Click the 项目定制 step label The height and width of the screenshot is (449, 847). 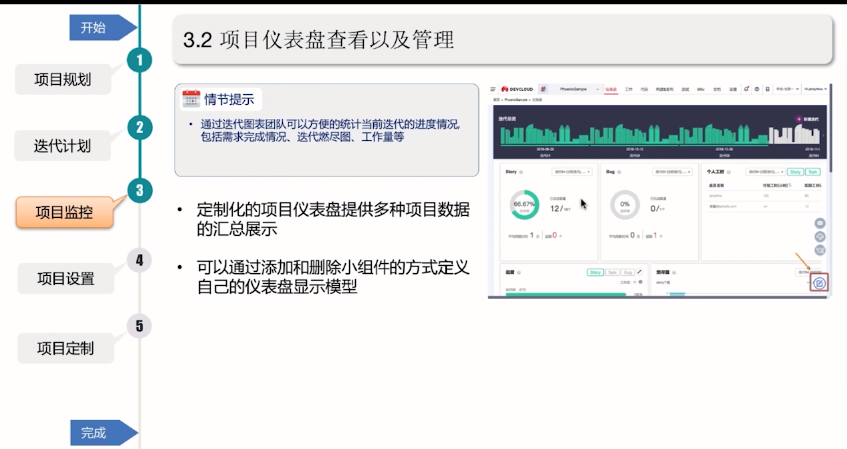[x=66, y=349]
